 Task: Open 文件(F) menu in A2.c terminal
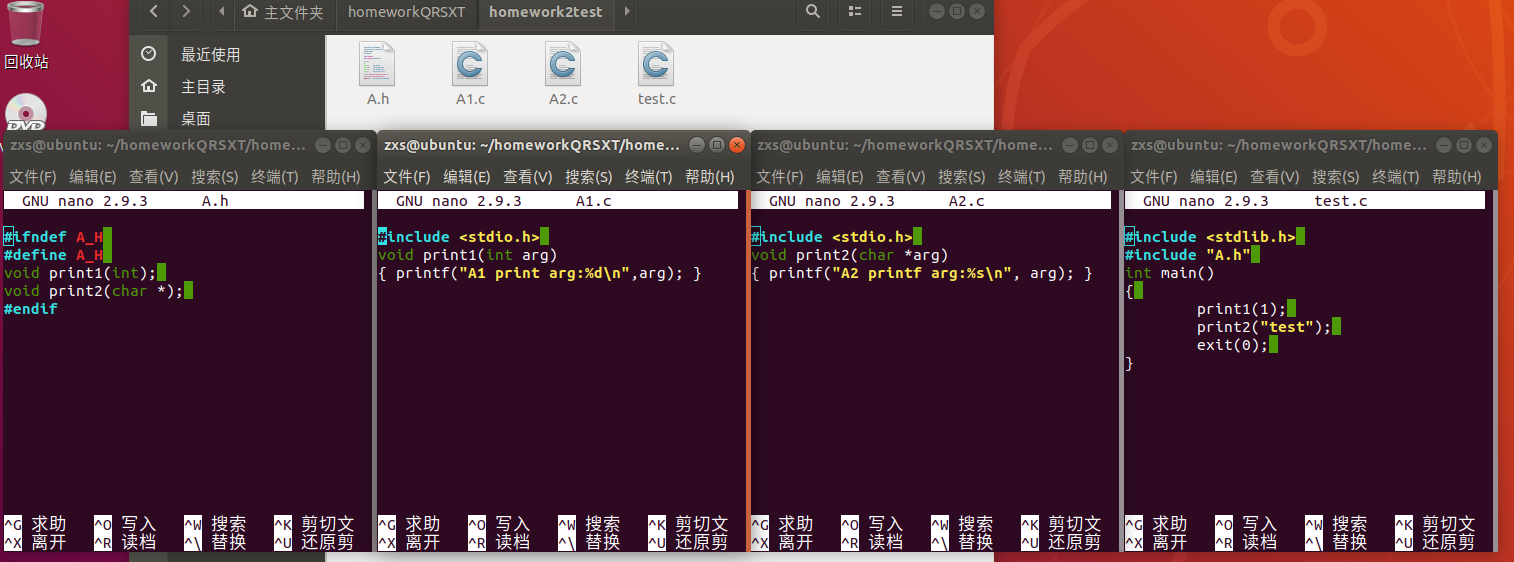pos(780,177)
